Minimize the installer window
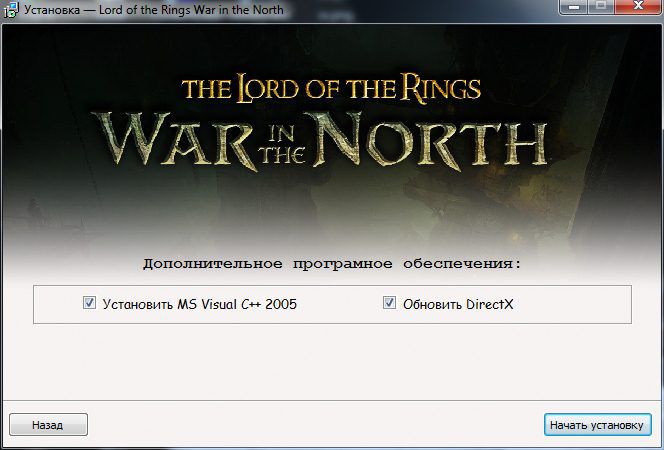664x450 pixels. tap(574, 7)
